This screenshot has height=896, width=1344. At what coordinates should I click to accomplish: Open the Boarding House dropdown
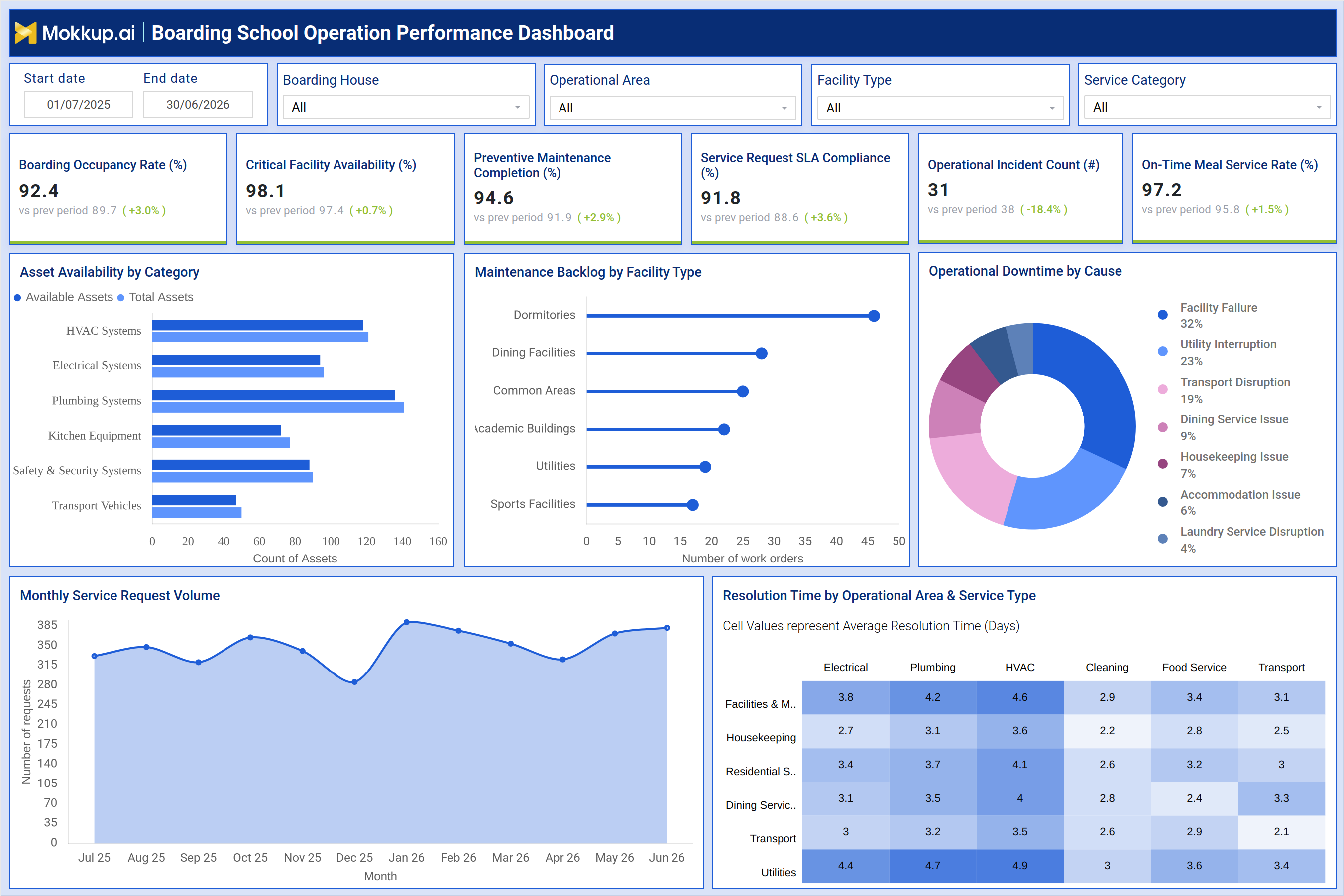pyautogui.click(x=406, y=107)
